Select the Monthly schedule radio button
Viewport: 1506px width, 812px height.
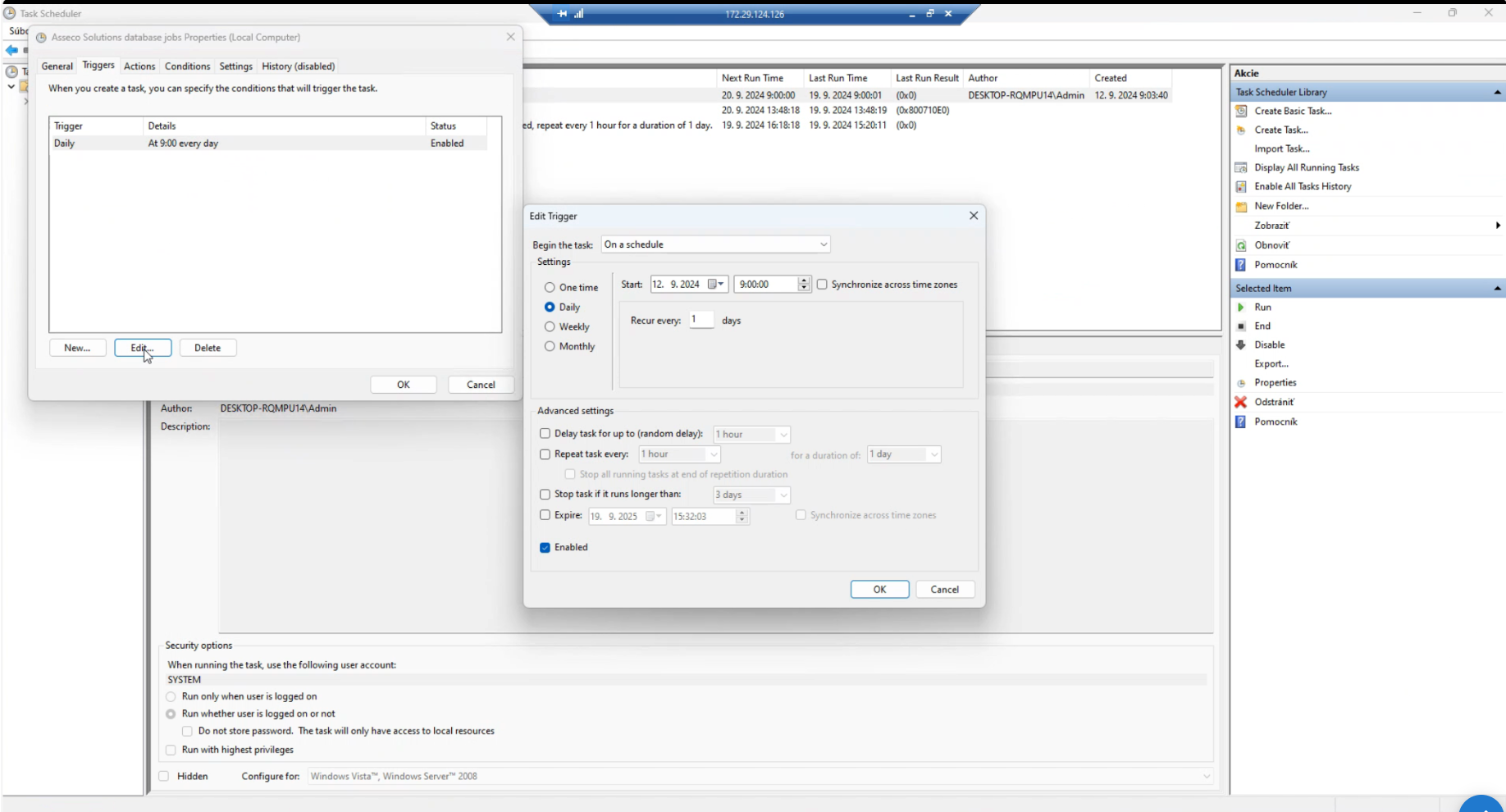(x=550, y=346)
